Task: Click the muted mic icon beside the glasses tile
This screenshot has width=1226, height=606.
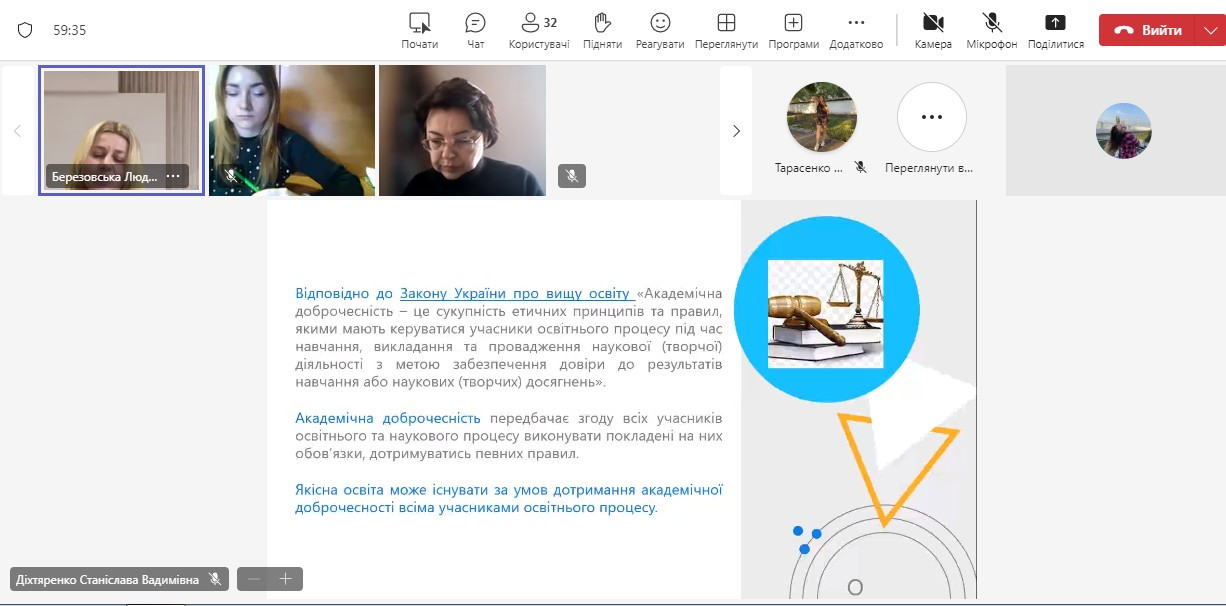Action: [572, 176]
